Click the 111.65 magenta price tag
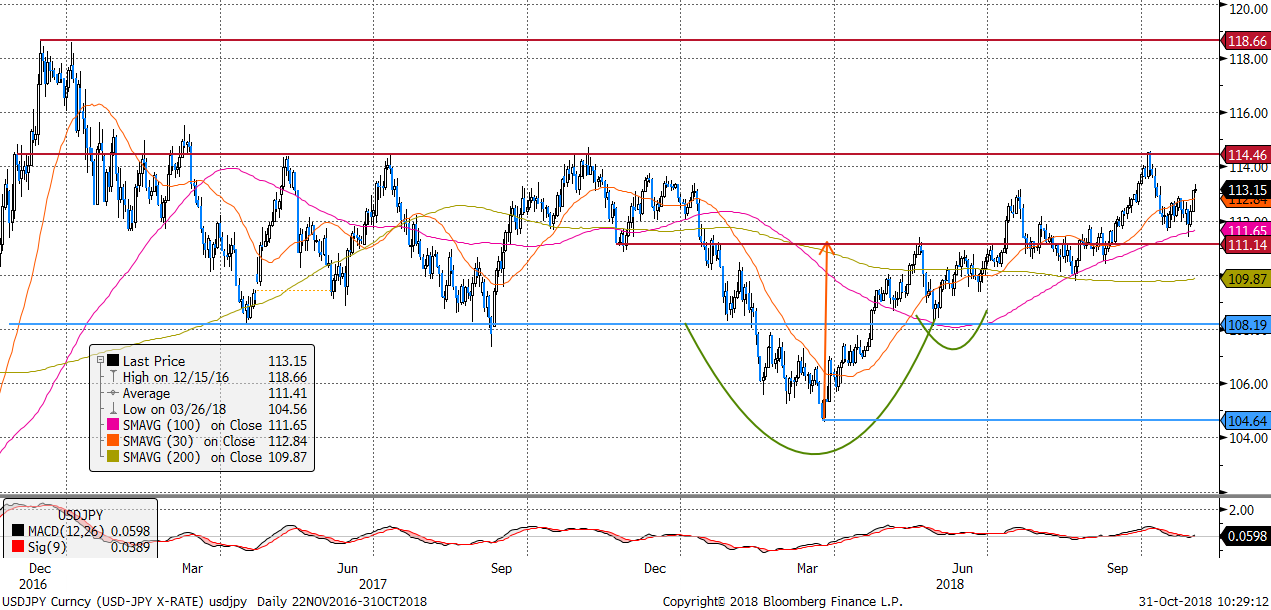This screenshot has width=1271, height=610. tap(1246, 230)
